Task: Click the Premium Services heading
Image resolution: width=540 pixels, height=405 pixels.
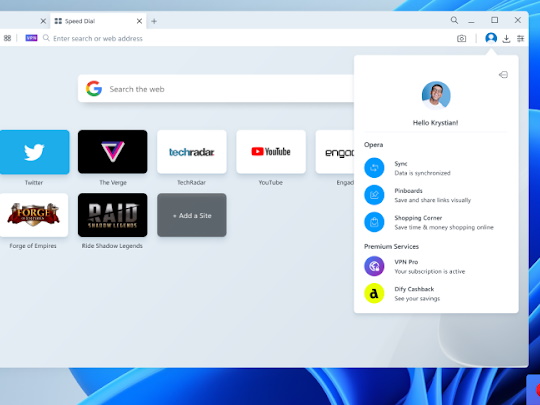Action: (x=391, y=247)
